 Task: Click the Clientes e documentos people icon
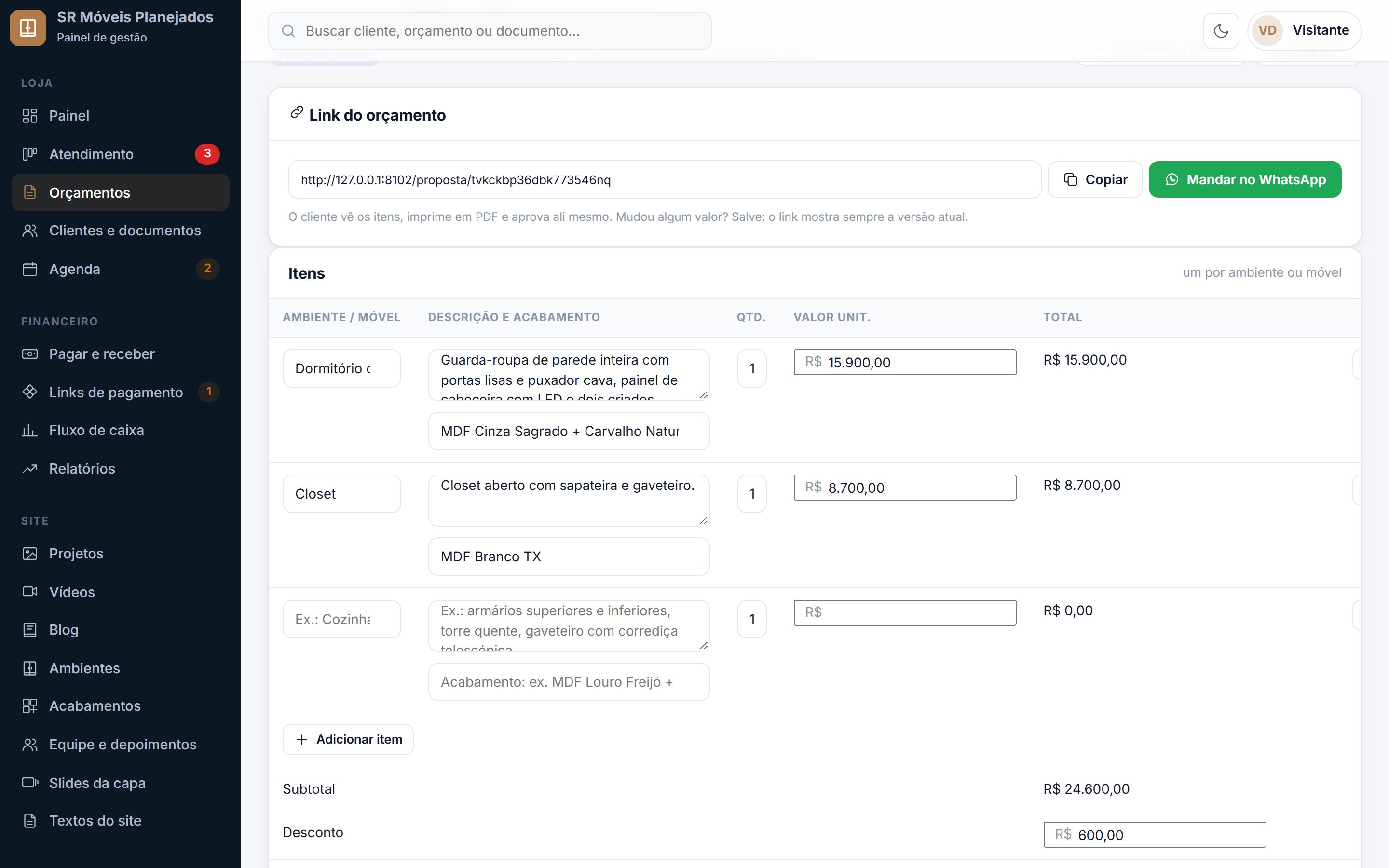point(30,230)
